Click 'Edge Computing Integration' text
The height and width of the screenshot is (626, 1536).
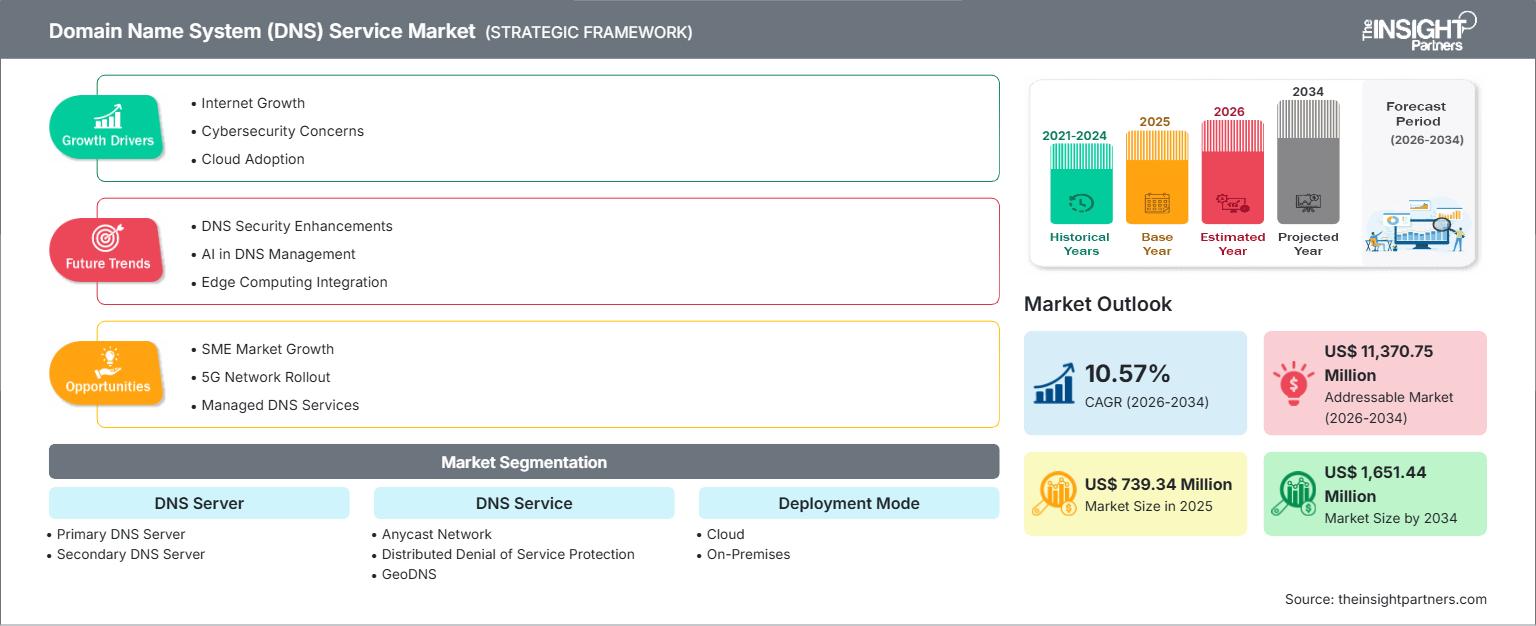click(294, 282)
